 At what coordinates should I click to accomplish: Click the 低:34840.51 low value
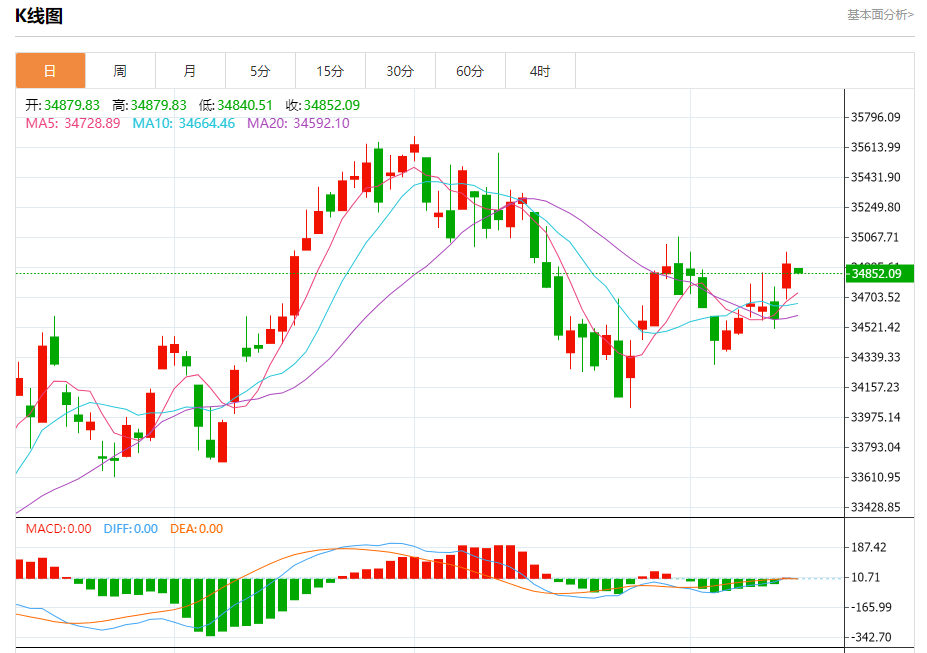click(235, 105)
